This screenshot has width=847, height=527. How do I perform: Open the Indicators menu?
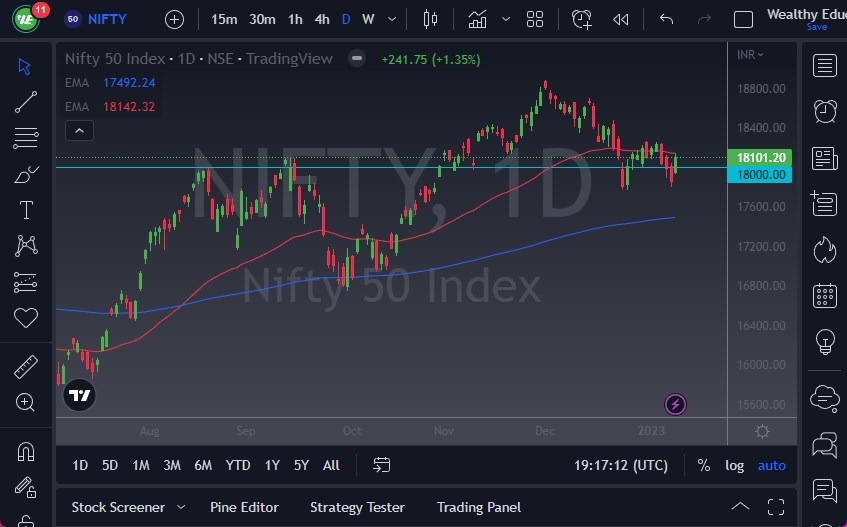[478, 19]
